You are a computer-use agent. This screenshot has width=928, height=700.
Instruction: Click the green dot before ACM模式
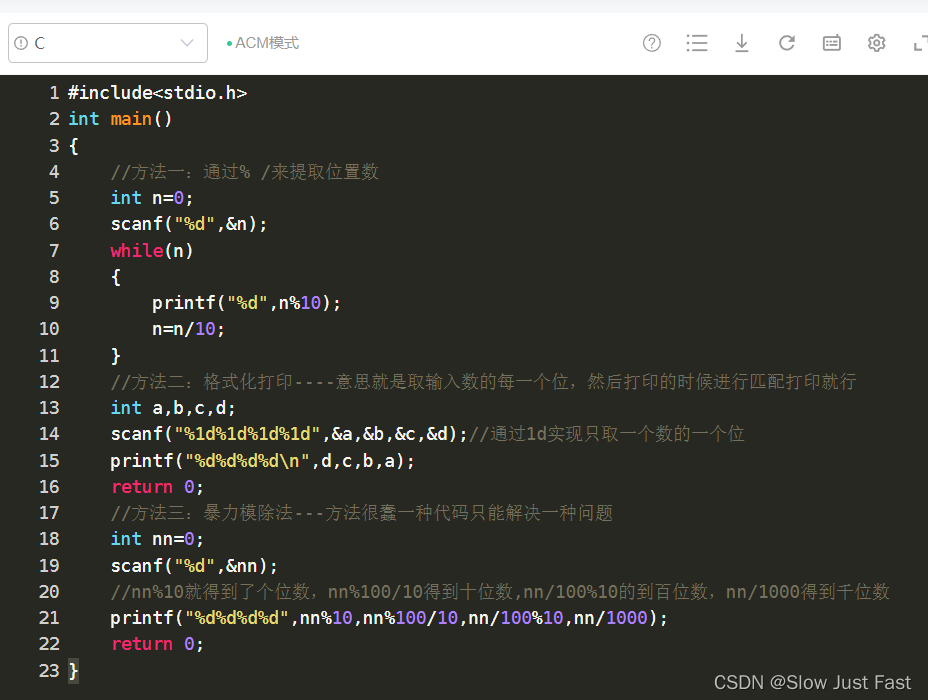pos(229,44)
